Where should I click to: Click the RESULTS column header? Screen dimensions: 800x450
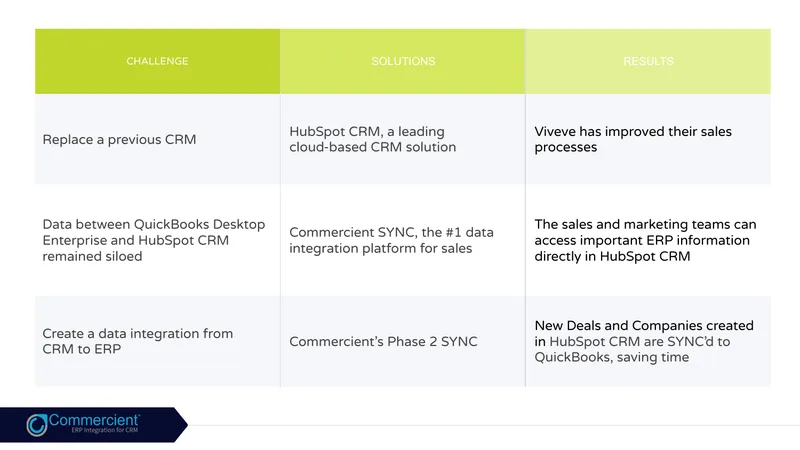click(648, 61)
